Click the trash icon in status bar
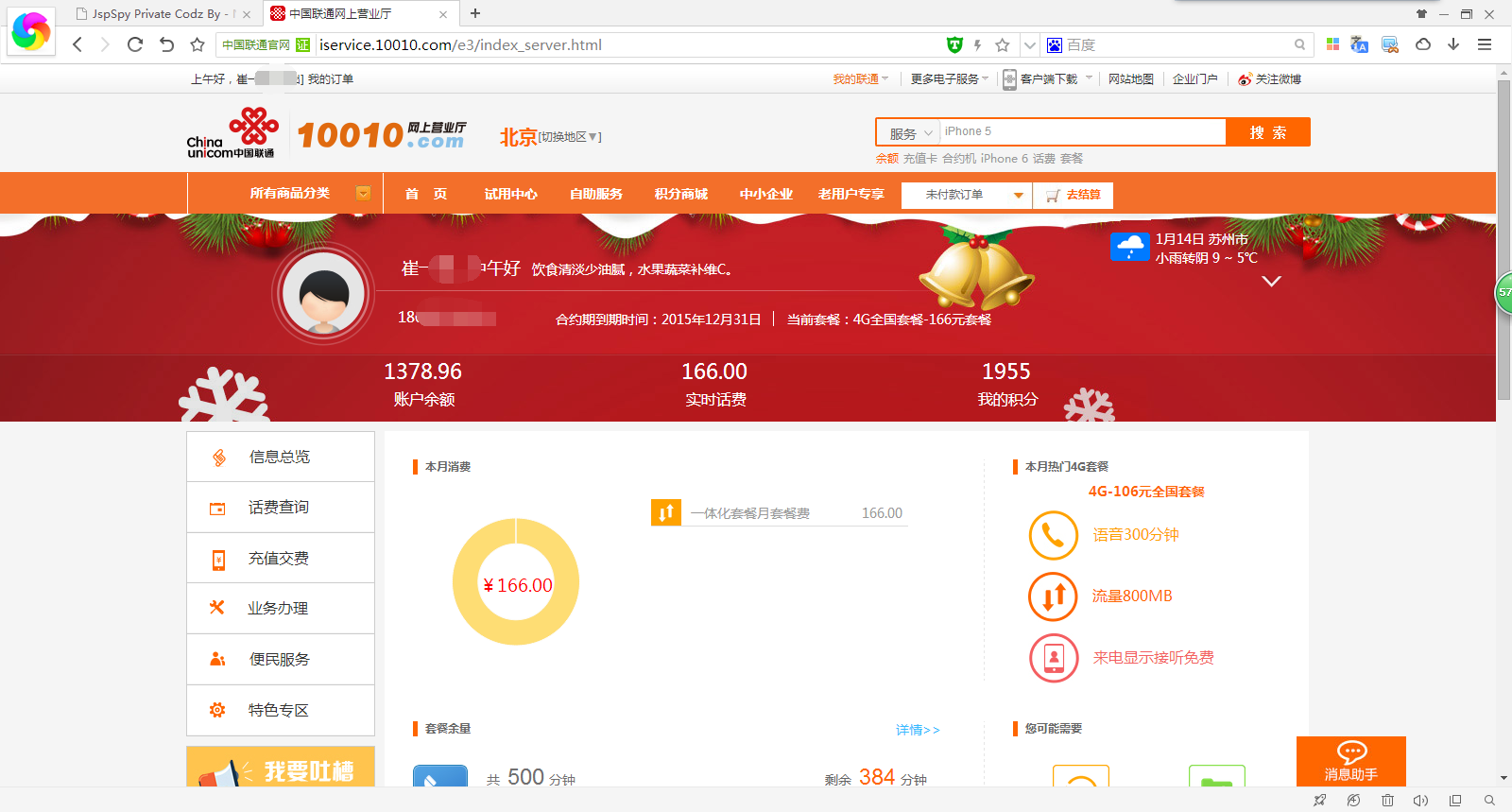This screenshot has width=1512, height=812. coord(1387,801)
